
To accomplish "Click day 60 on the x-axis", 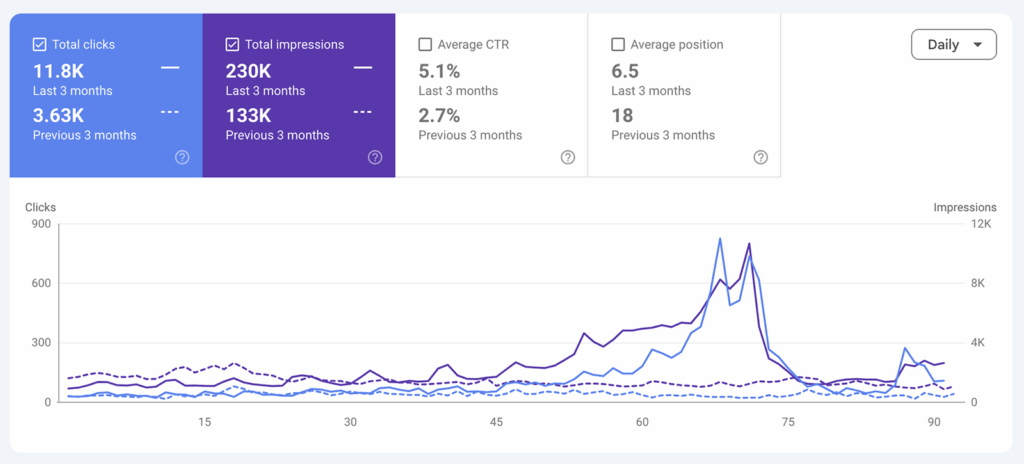I will point(642,422).
